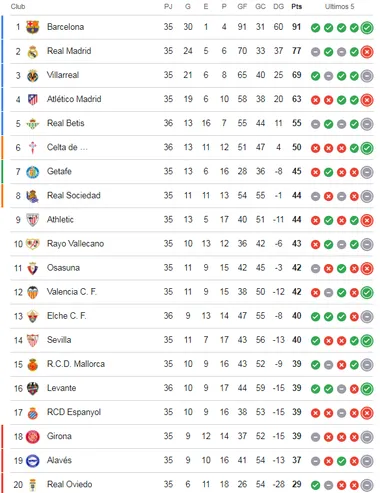380x493 pixels.
Task: Click the Real Madrid crest icon
Action: (32, 52)
